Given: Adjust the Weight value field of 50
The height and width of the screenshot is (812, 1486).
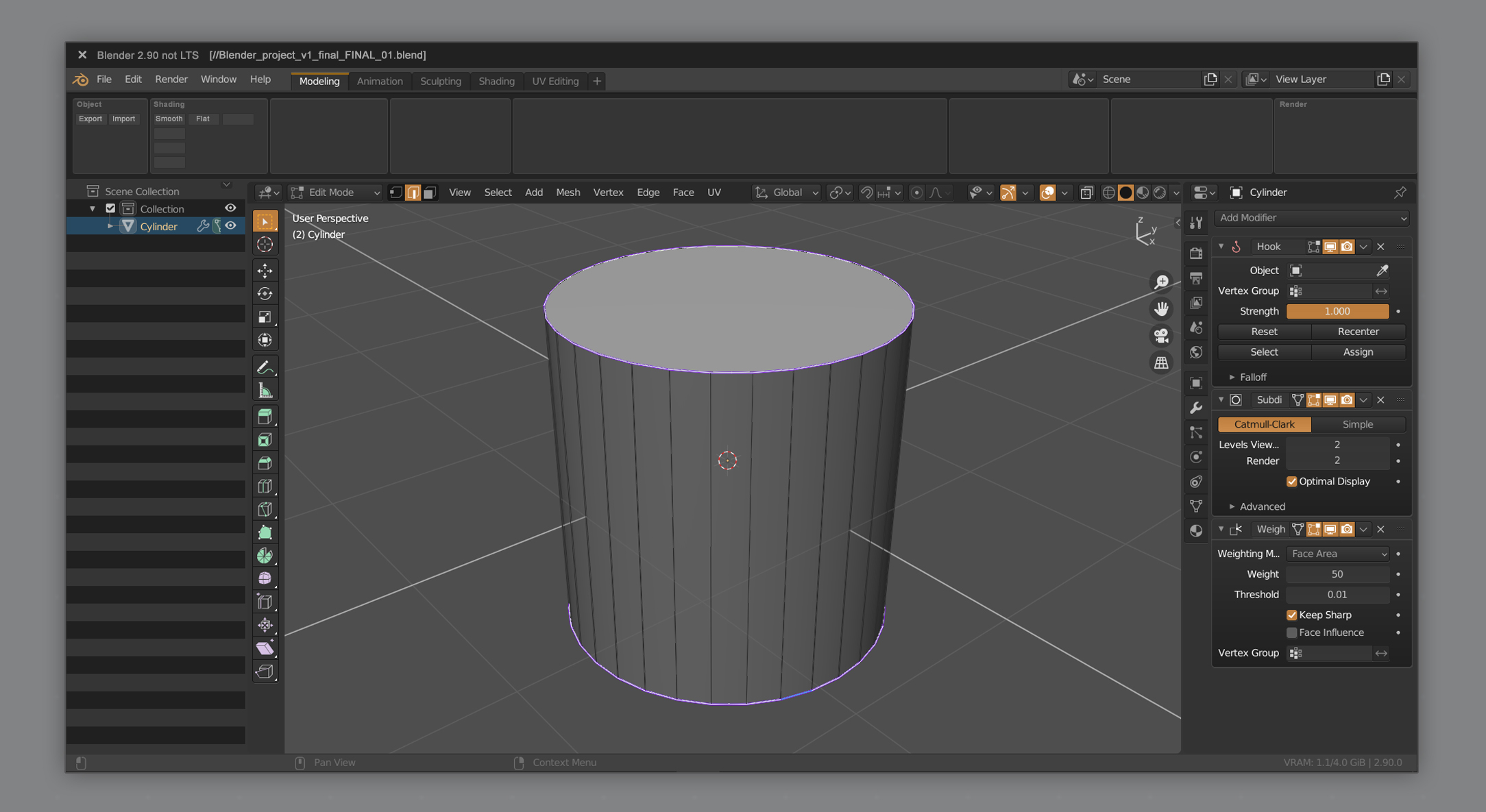Looking at the screenshot, I should 1337,574.
